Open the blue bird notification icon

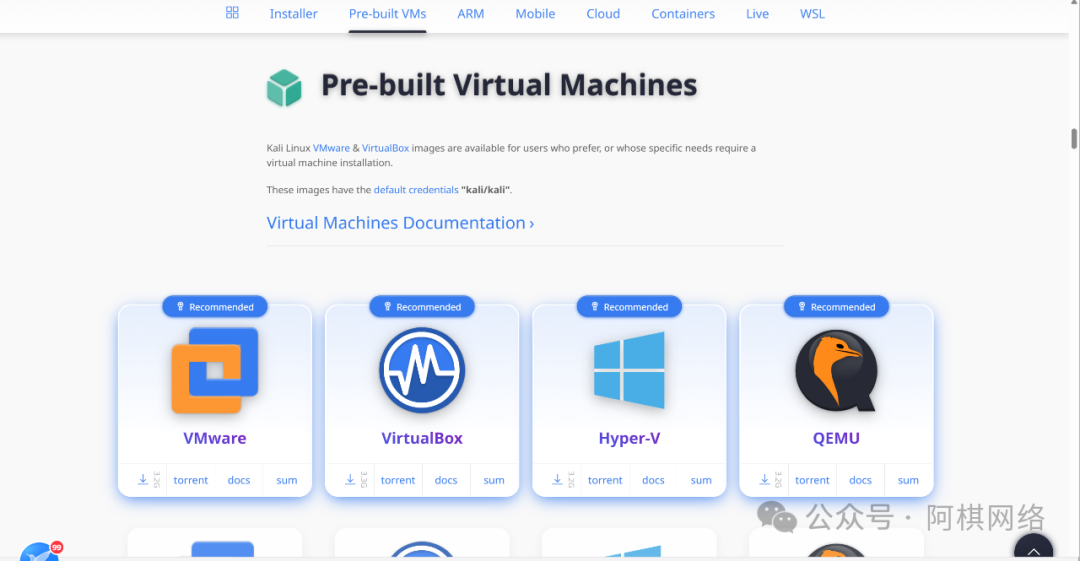click(x=40, y=551)
